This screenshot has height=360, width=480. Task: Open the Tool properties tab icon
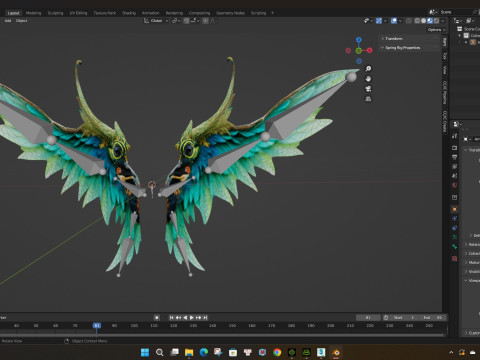coord(455,136)
